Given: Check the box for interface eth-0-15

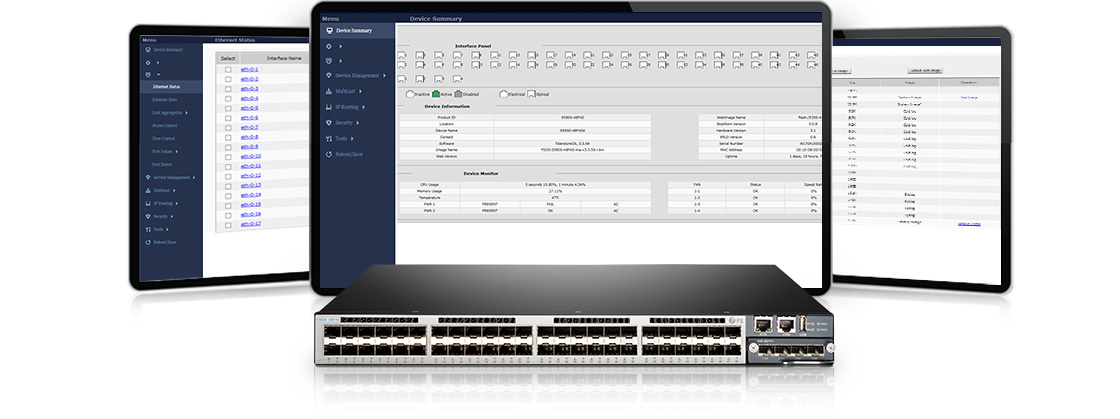Looking at the screenshot, I should (228, 206).
